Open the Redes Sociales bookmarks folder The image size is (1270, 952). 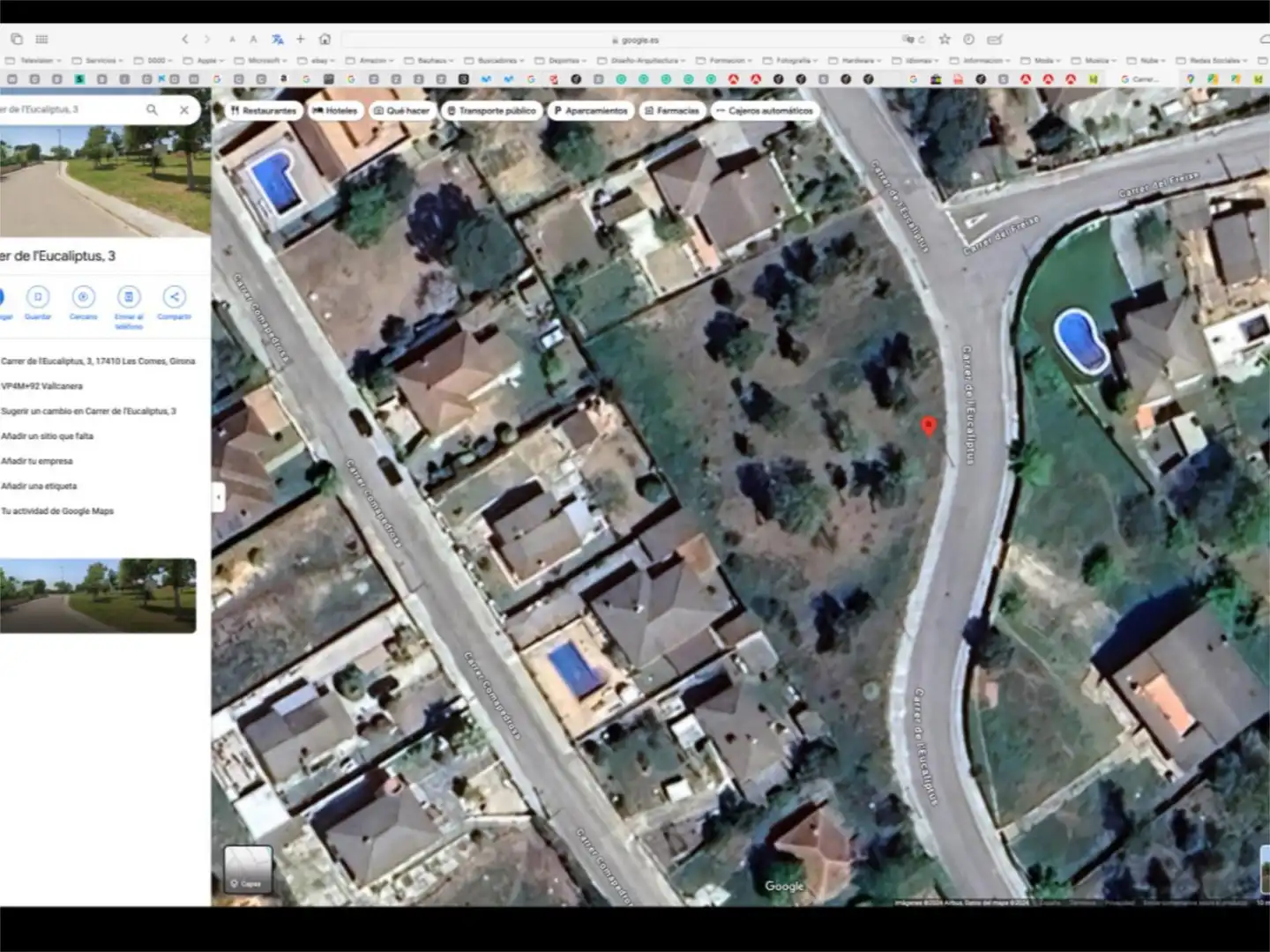1214,61
